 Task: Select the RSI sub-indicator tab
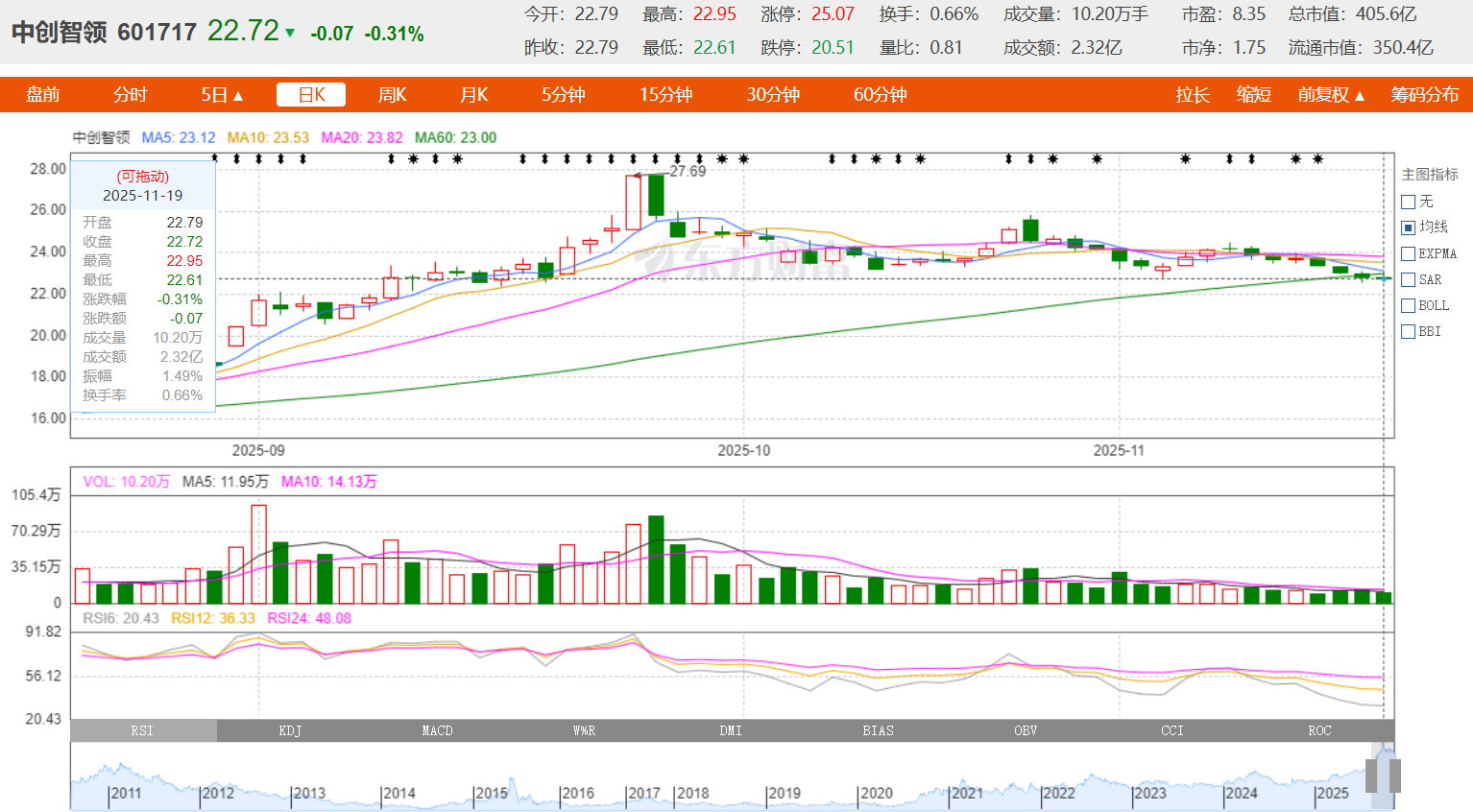143,730
